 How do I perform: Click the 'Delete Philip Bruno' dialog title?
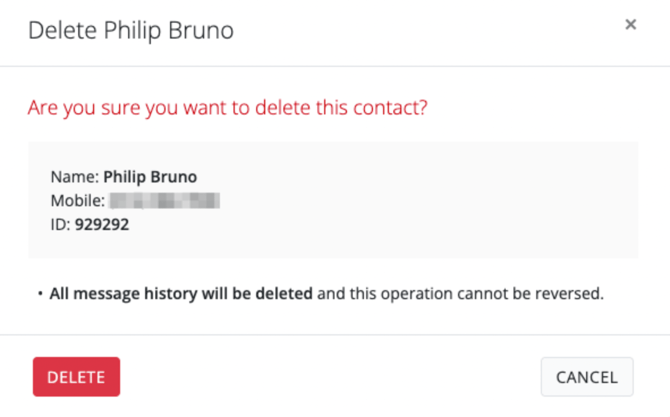click(130, 31)
